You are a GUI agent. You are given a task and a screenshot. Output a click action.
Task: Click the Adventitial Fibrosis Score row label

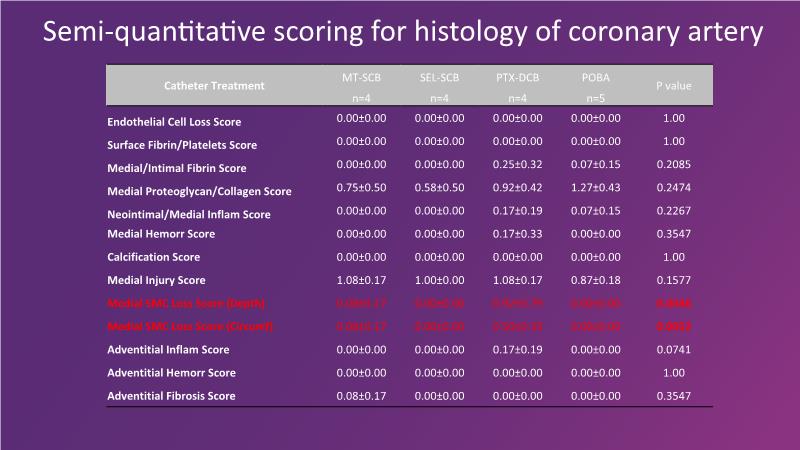pyautogui.click(x=171, y=396)
